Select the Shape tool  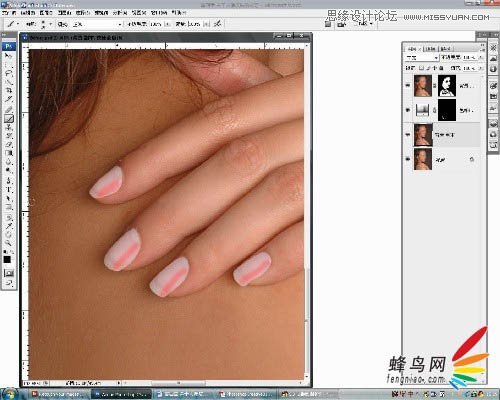pos(8,207)
